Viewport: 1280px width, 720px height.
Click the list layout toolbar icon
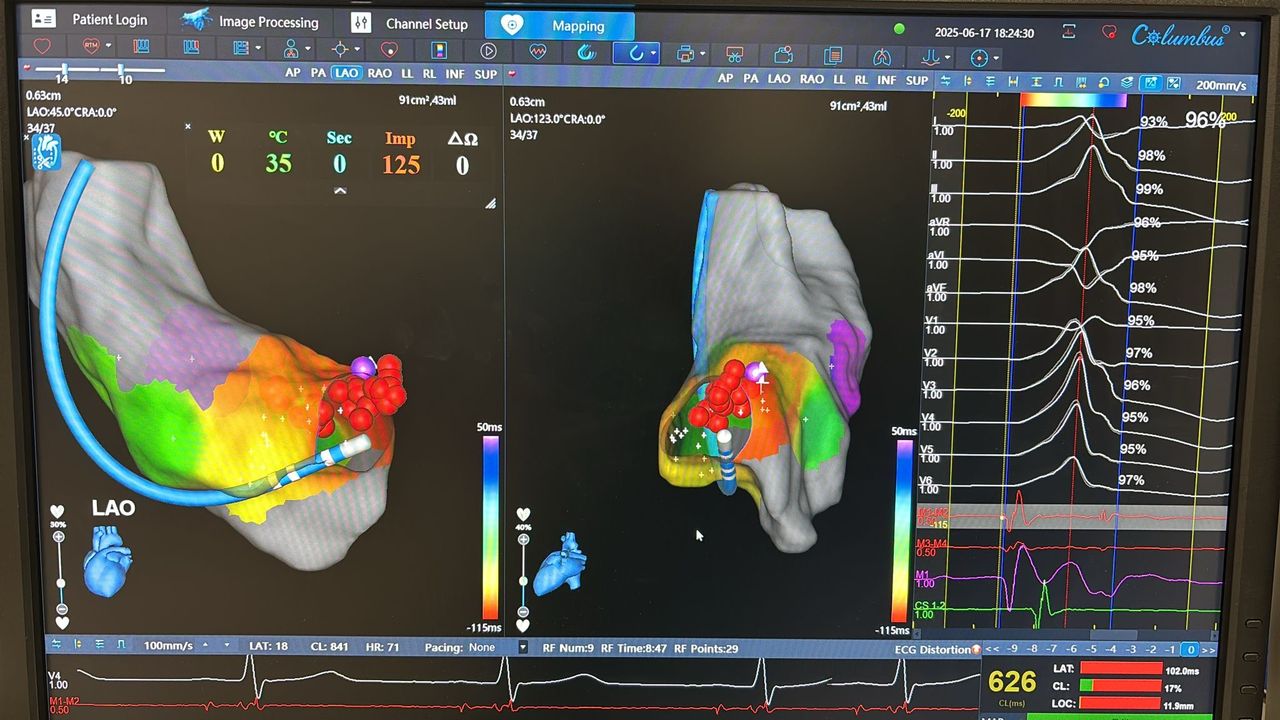click(240, 48)
